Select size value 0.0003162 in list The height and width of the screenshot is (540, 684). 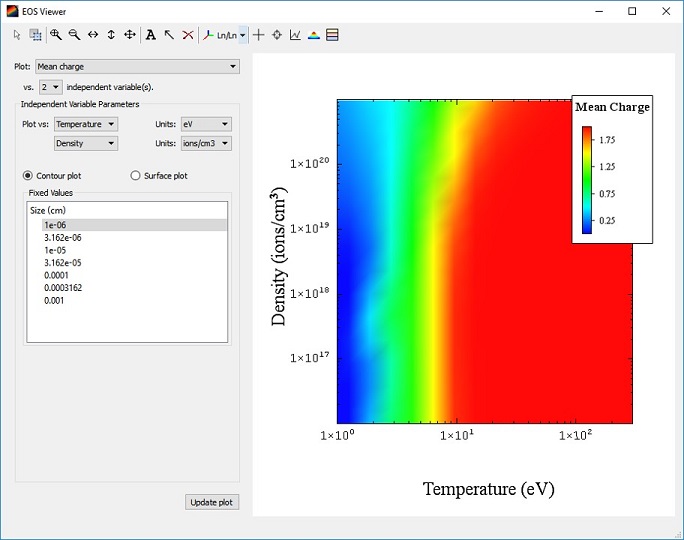[x=63, y=288]
